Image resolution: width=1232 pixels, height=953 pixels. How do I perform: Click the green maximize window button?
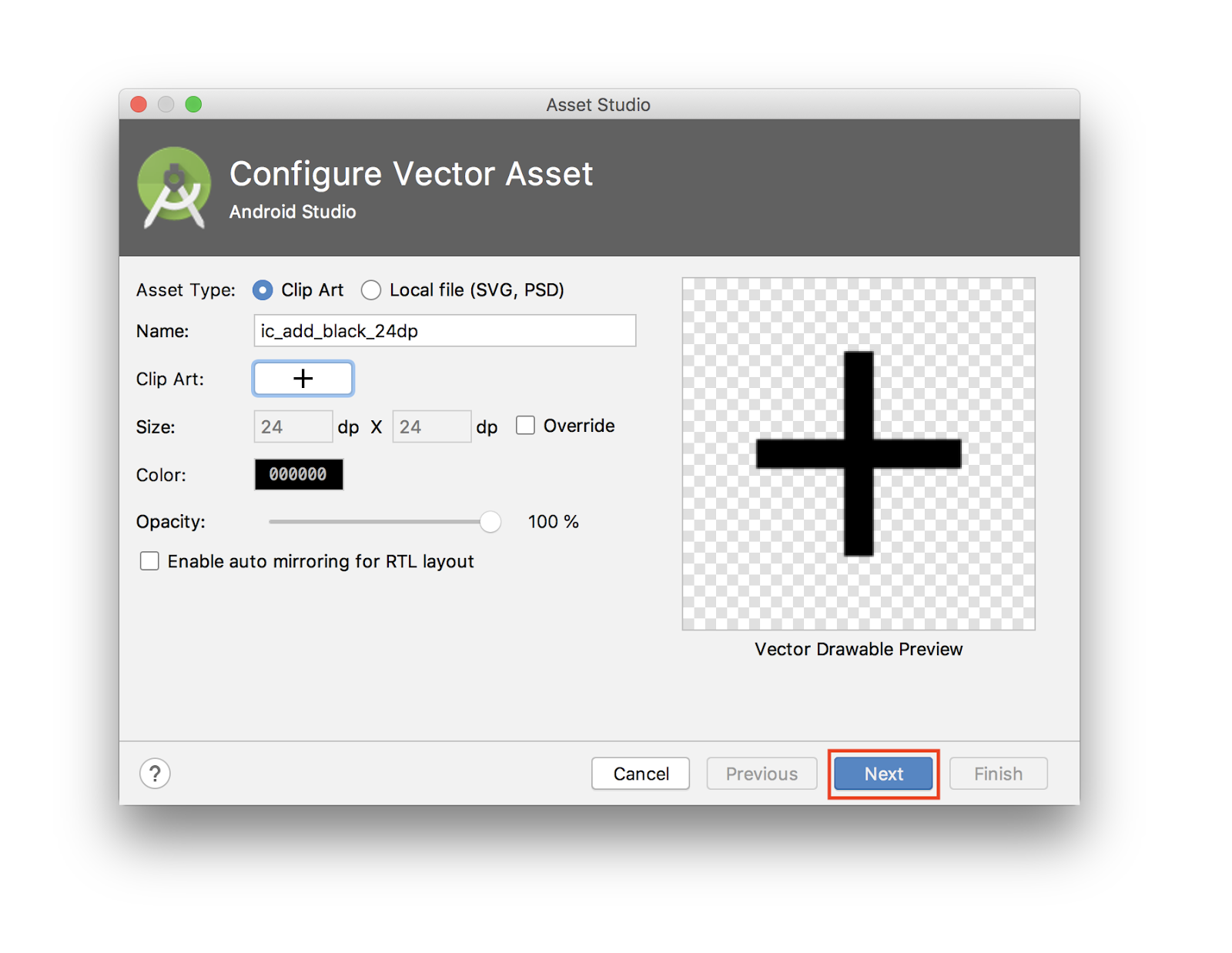193,105
